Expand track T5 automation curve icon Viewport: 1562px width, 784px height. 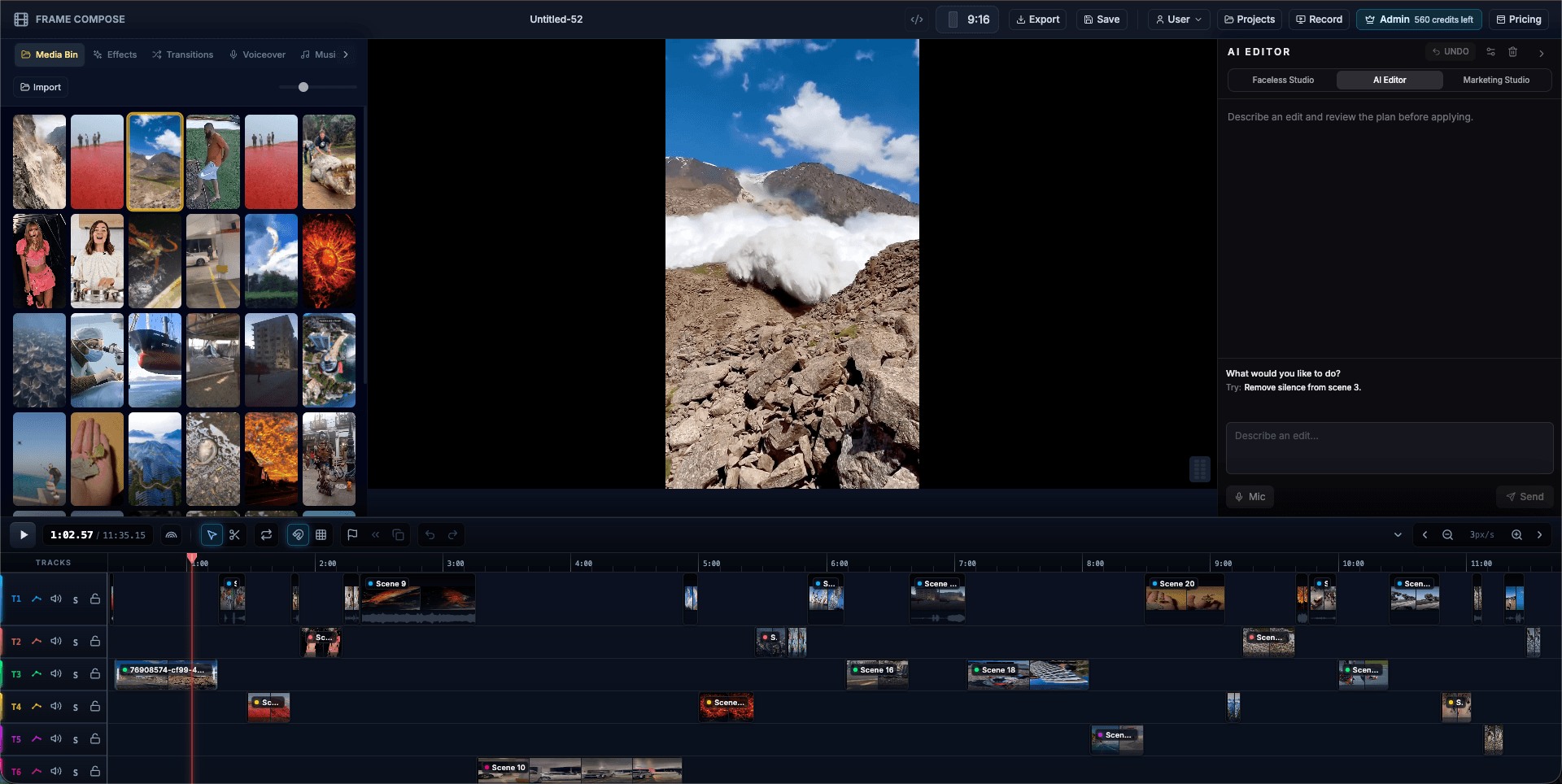point(37,738)
